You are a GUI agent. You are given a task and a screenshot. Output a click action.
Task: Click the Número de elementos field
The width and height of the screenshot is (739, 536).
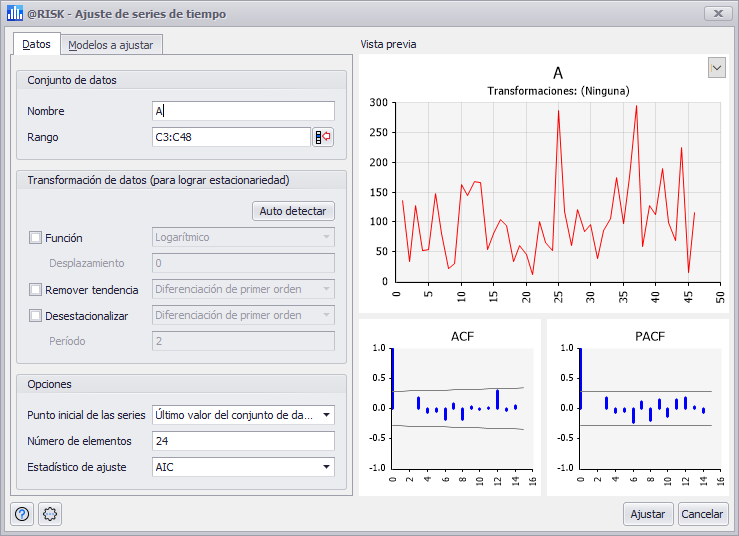pos(242,441)
